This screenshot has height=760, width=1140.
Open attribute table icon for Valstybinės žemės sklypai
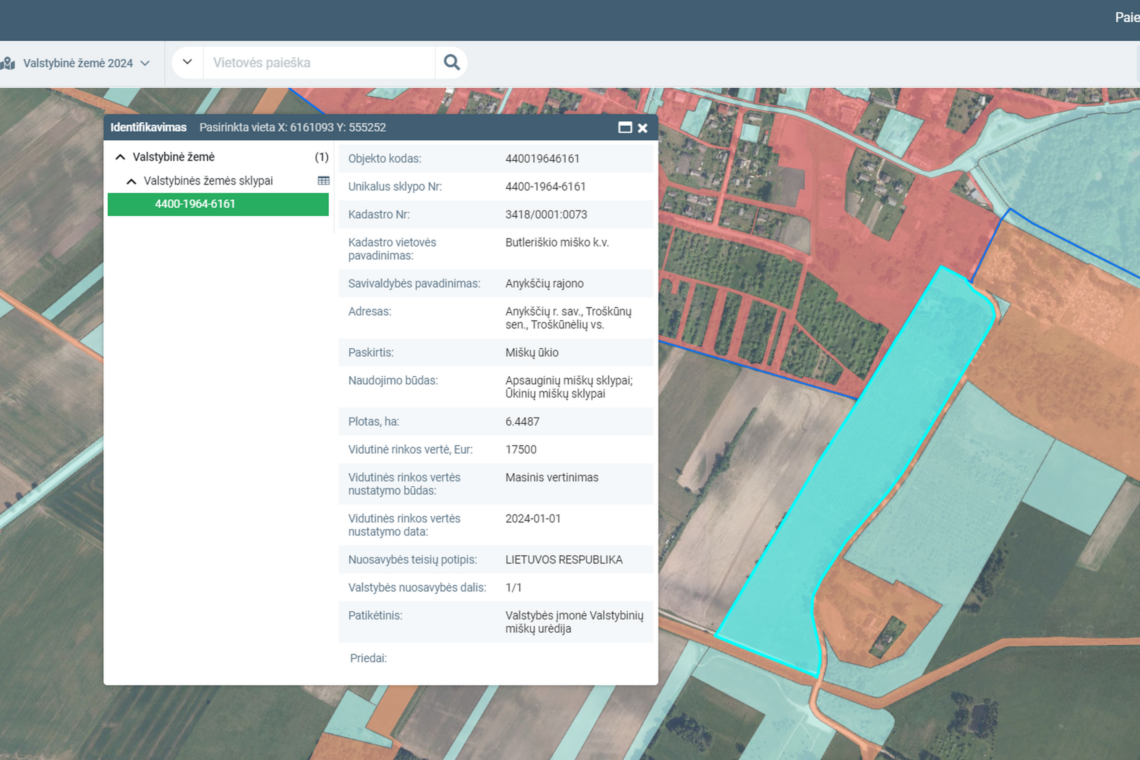pos(323,181)
